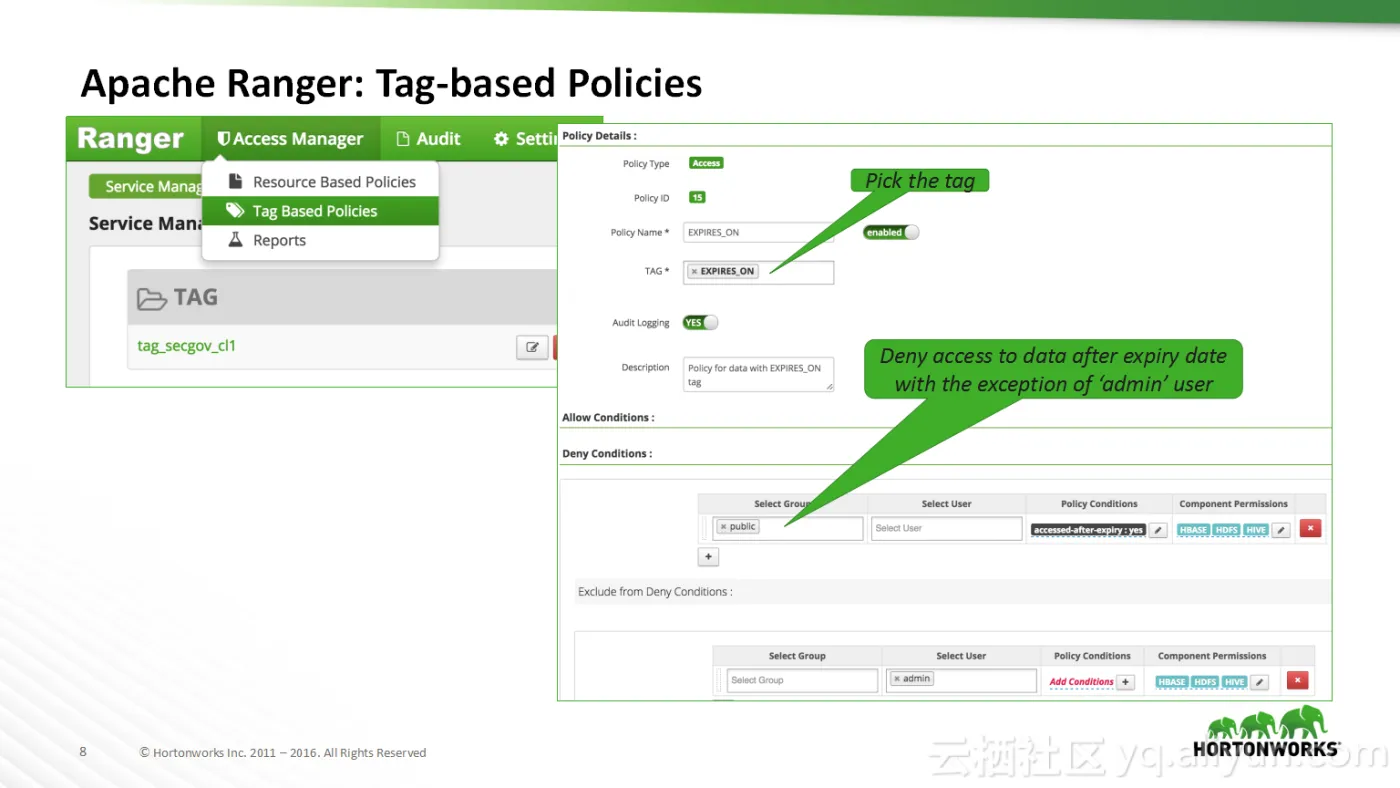Open the tag_secgov_cl1 service link
Screen dimensions: 1400x788
pos(186,346)
